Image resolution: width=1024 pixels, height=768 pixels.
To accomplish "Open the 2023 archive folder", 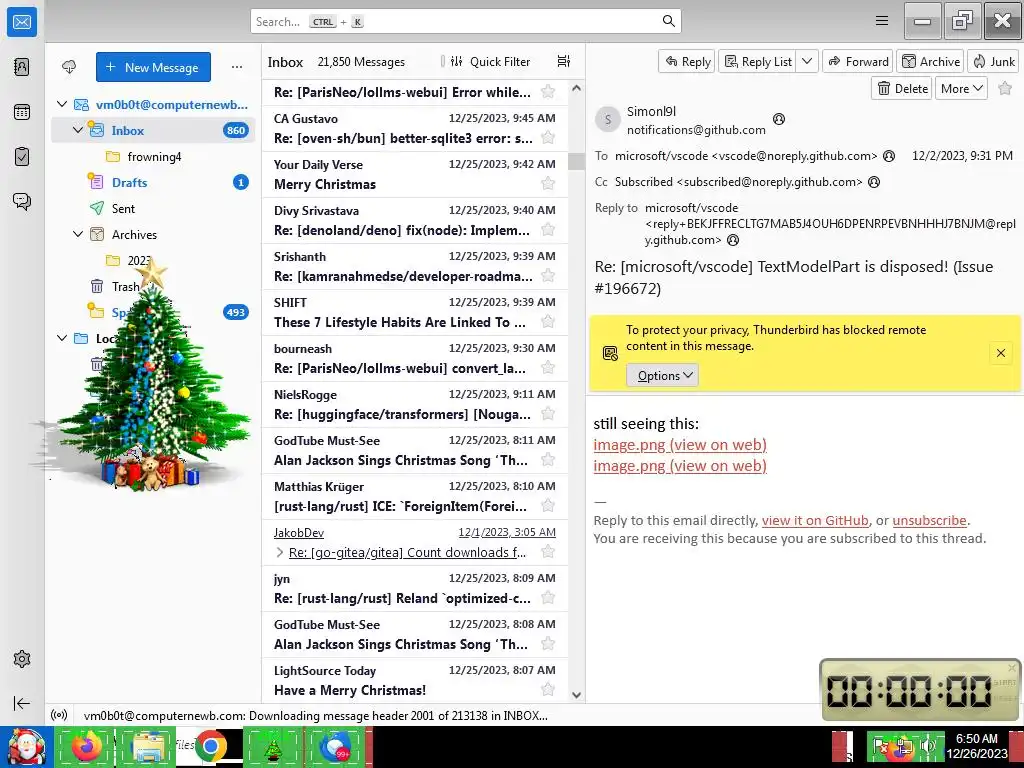I will (x=153, y=261).
